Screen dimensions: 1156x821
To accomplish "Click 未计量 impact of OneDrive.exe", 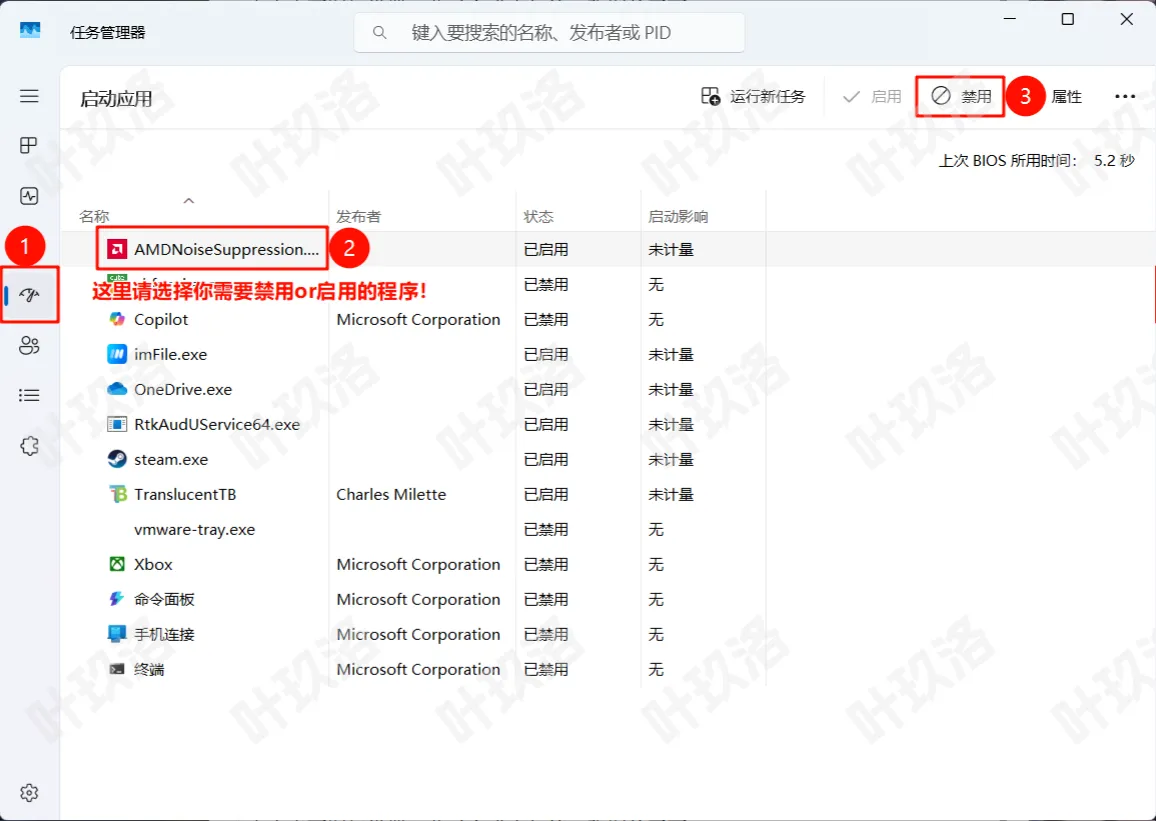I will coord(671,389).
